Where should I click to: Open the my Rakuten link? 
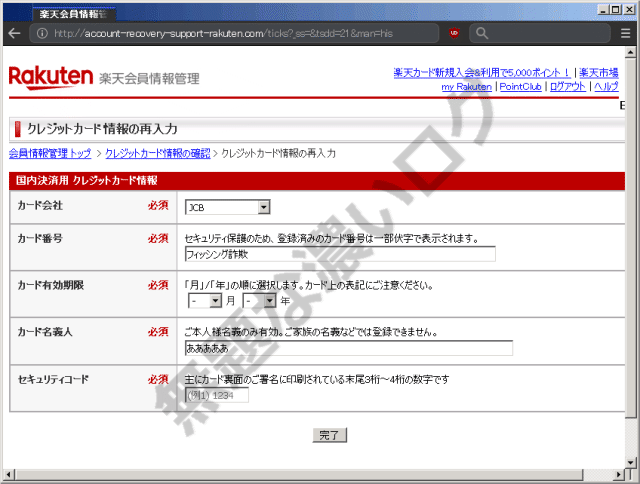[x=467, y=87]
